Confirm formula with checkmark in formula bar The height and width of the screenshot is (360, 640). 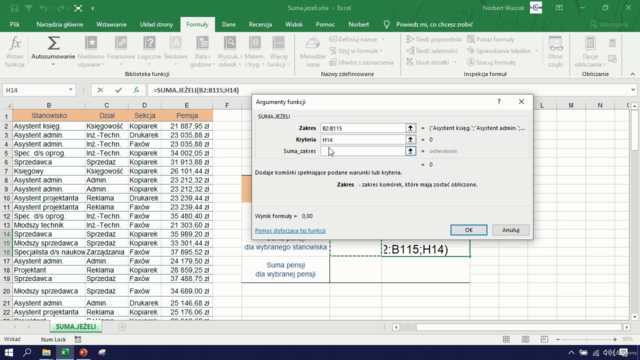[118, 90]
